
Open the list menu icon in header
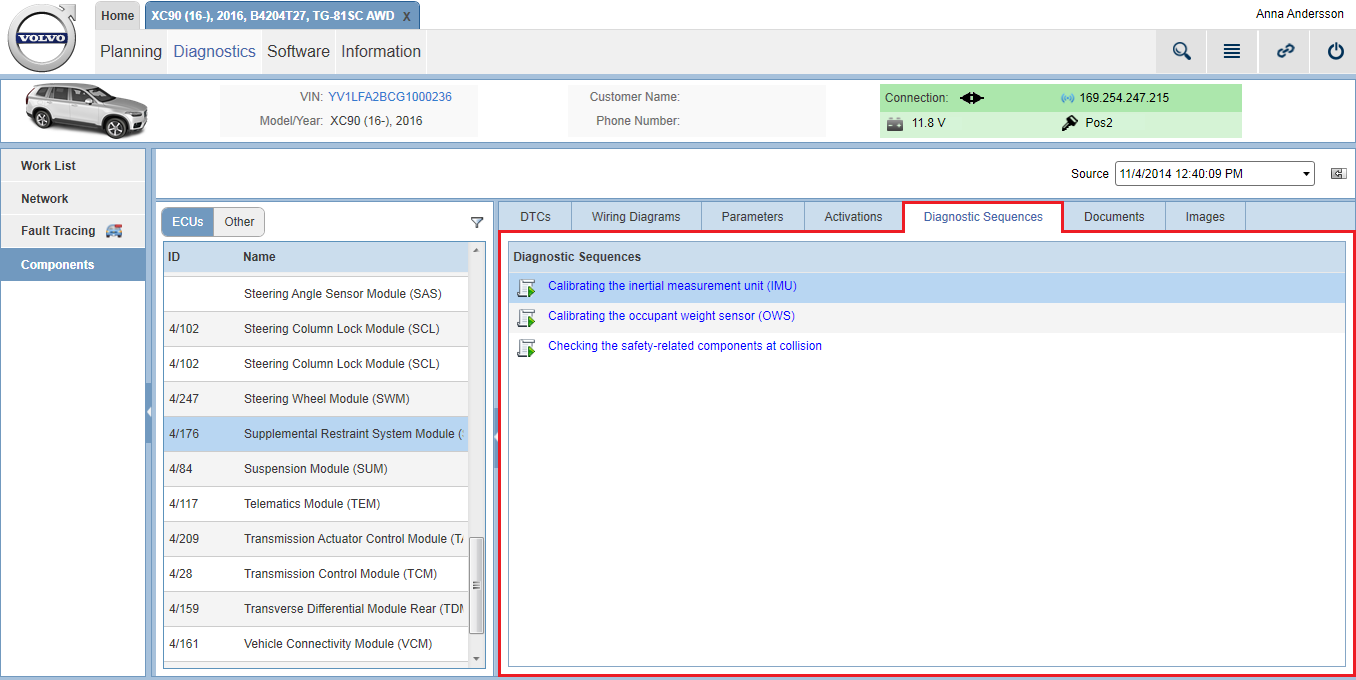1232,51
